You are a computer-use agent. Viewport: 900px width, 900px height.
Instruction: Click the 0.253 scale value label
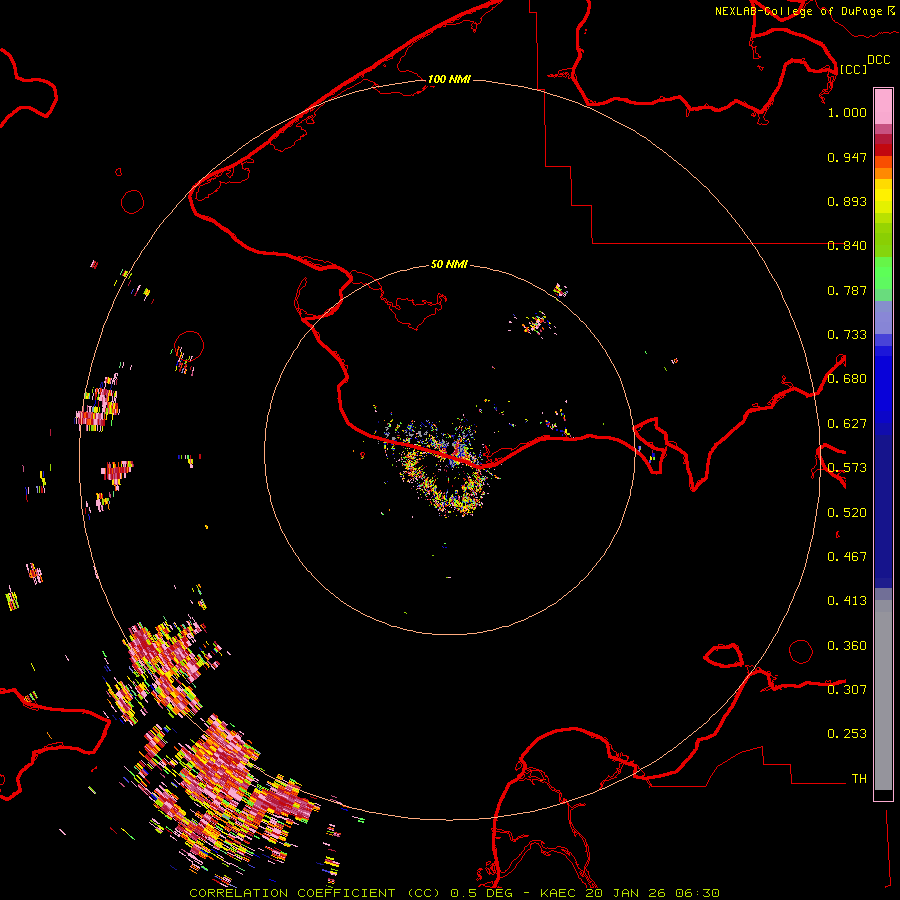847,734
